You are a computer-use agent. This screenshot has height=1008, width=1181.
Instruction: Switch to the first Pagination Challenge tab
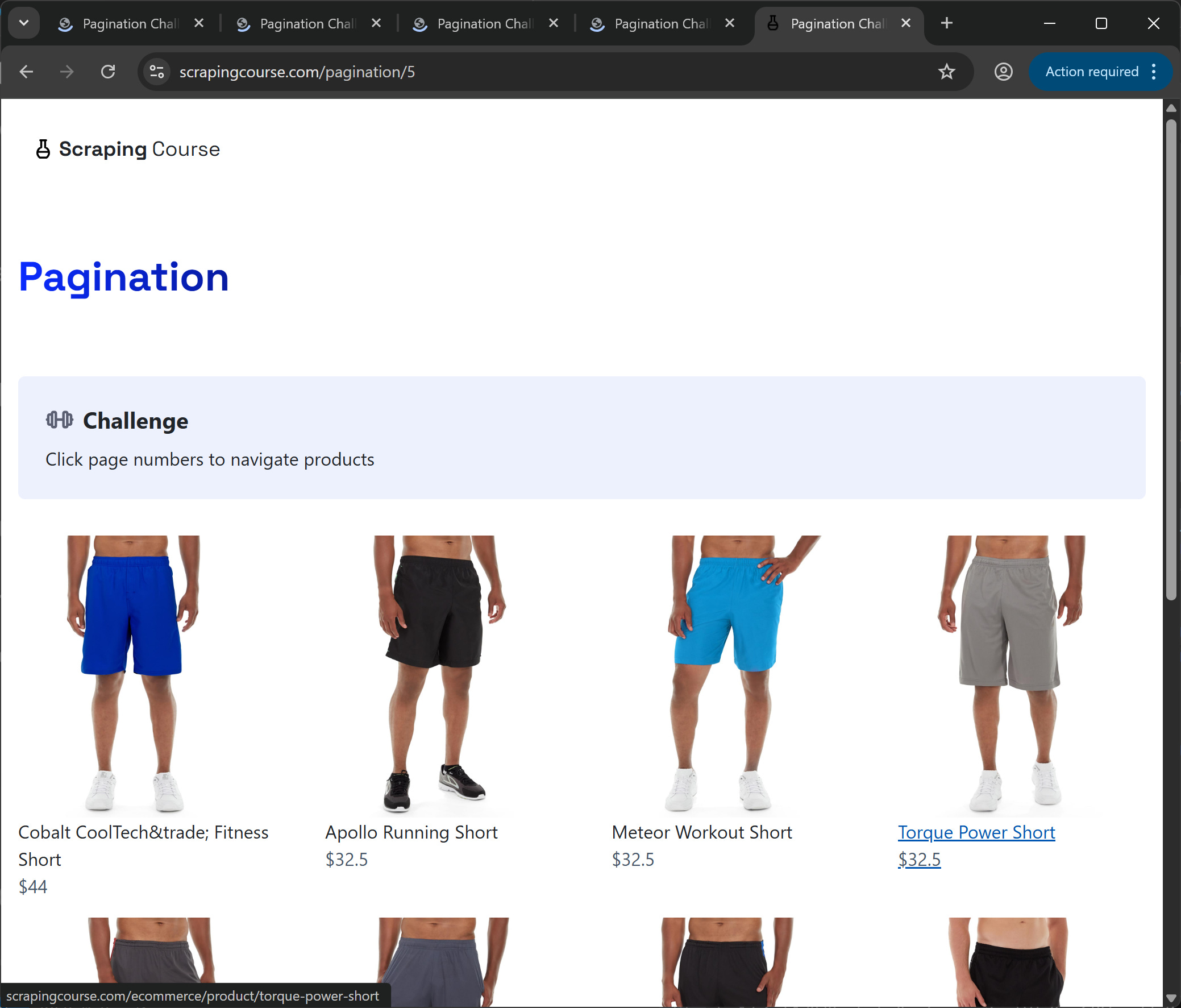click(x=130, y=23)
